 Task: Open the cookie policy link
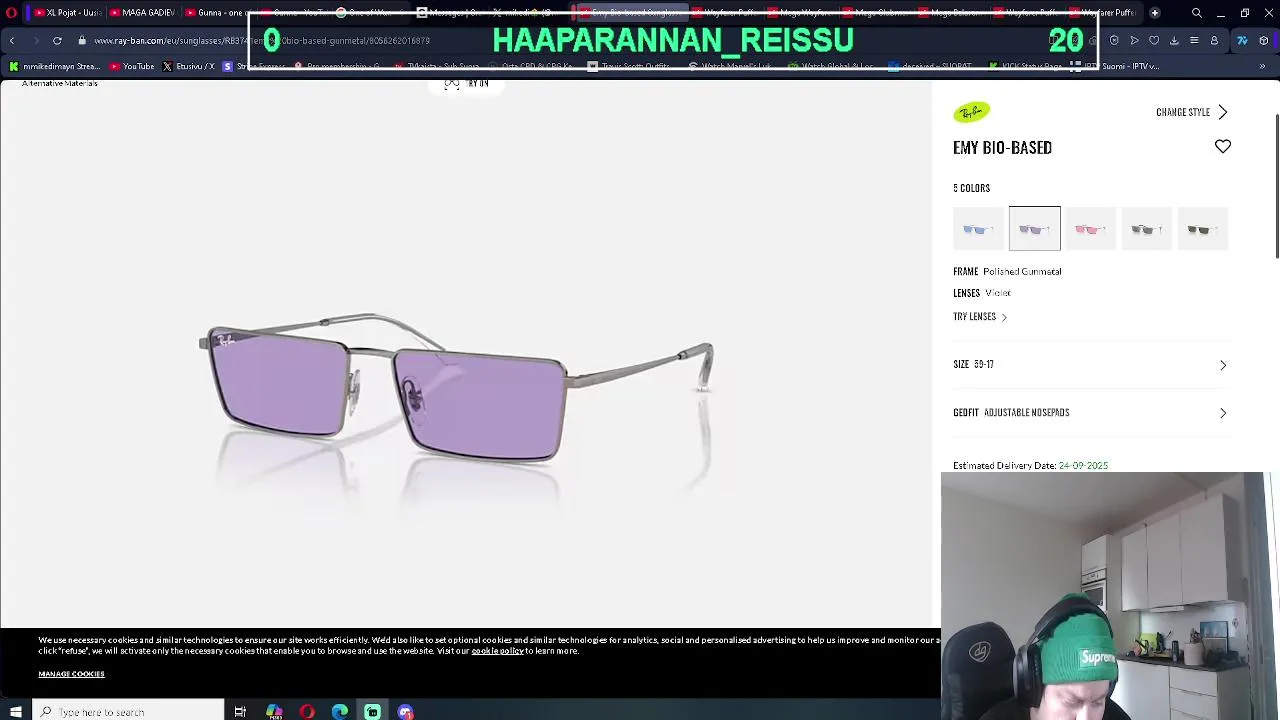point(497,651)
